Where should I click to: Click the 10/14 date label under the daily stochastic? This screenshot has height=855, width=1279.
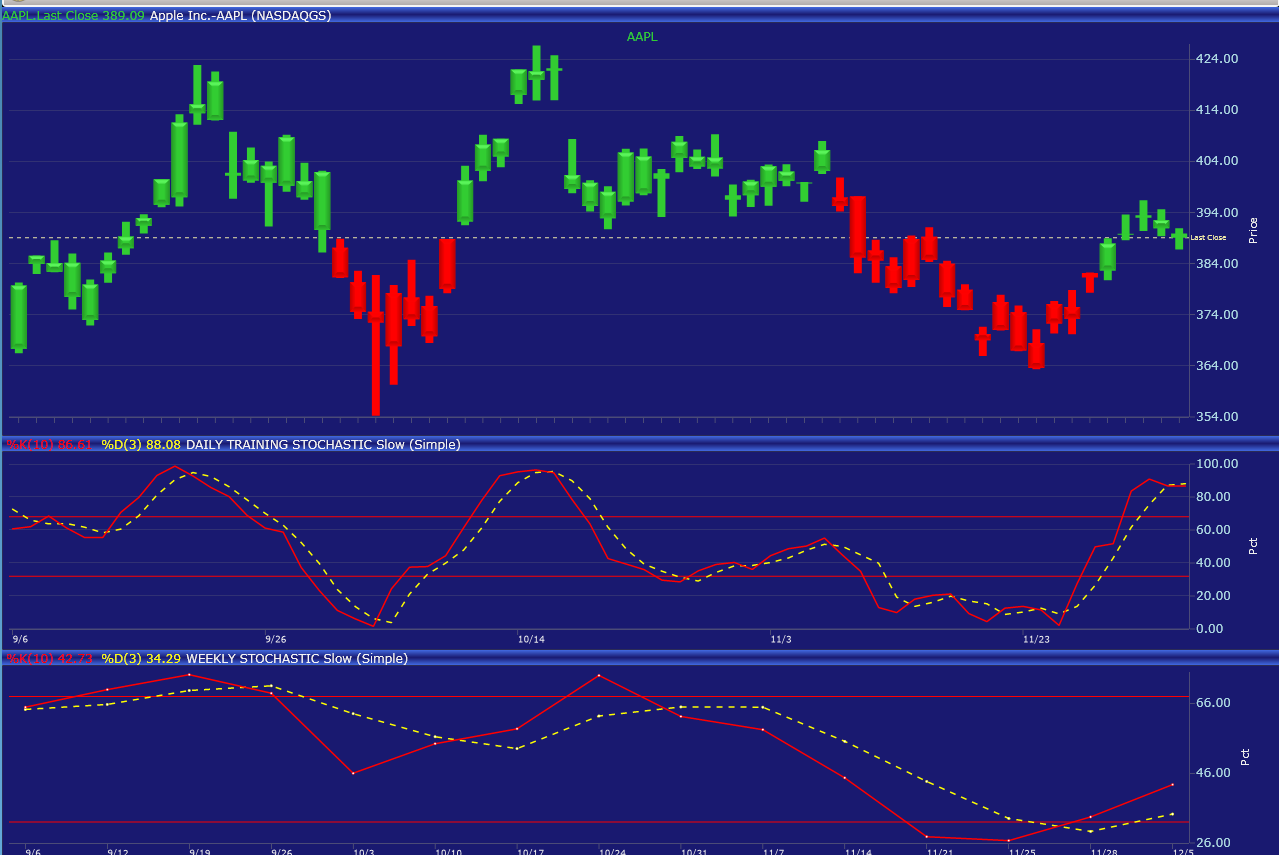(531, 638)
